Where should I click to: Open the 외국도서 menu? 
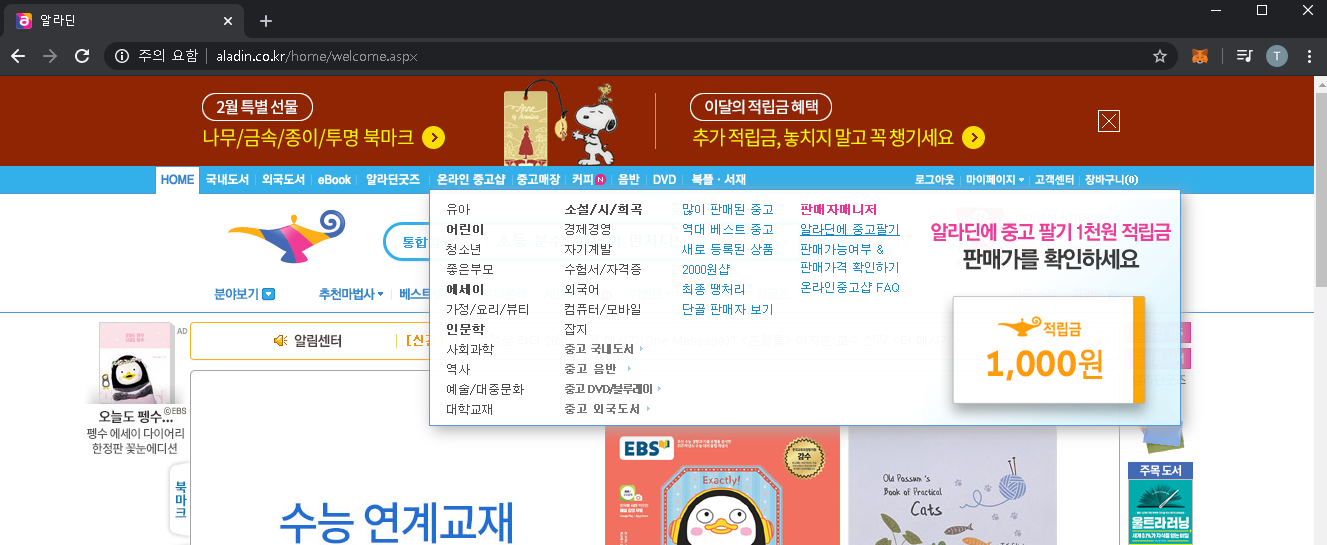pos(283,180)
